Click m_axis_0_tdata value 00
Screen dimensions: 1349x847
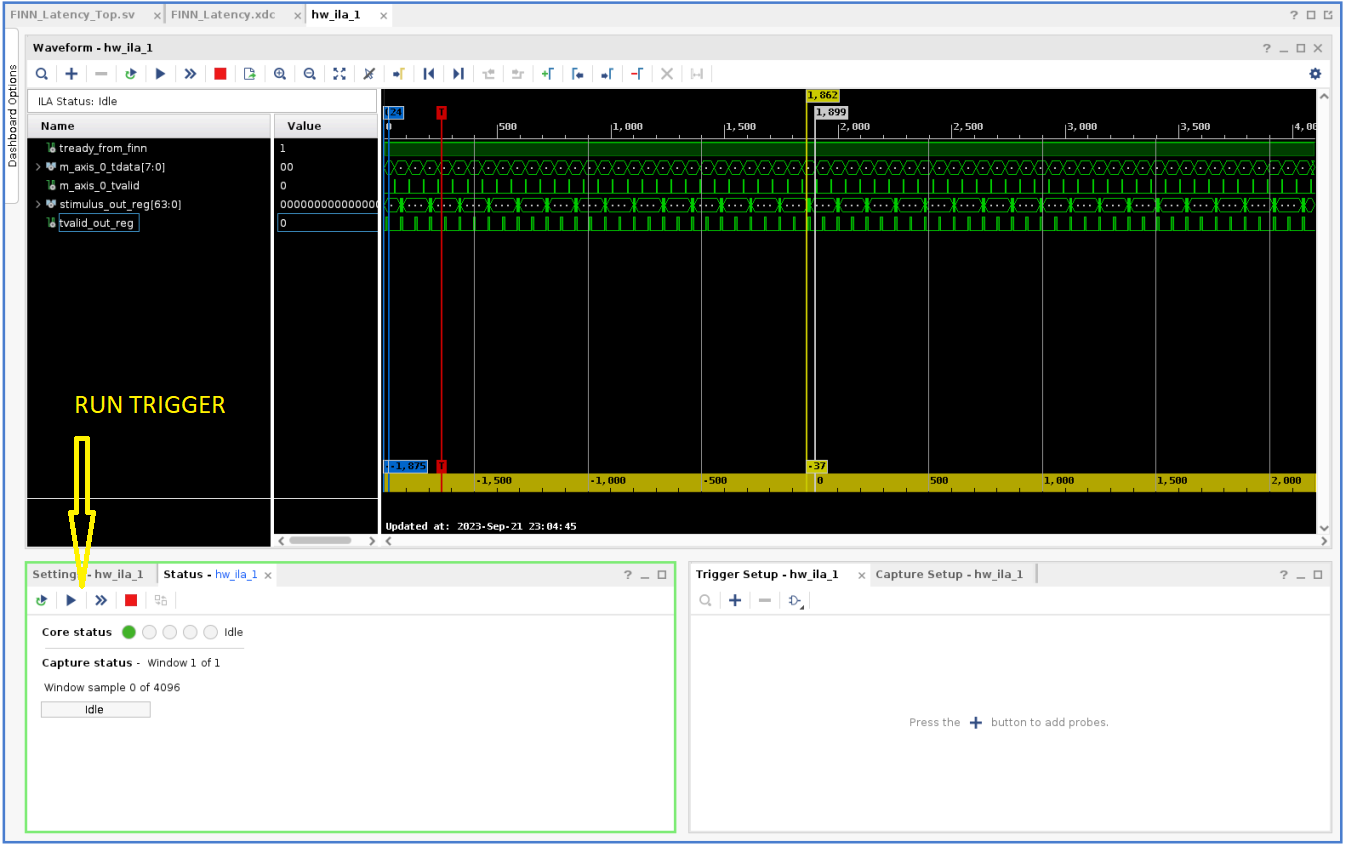coord(287,167)
